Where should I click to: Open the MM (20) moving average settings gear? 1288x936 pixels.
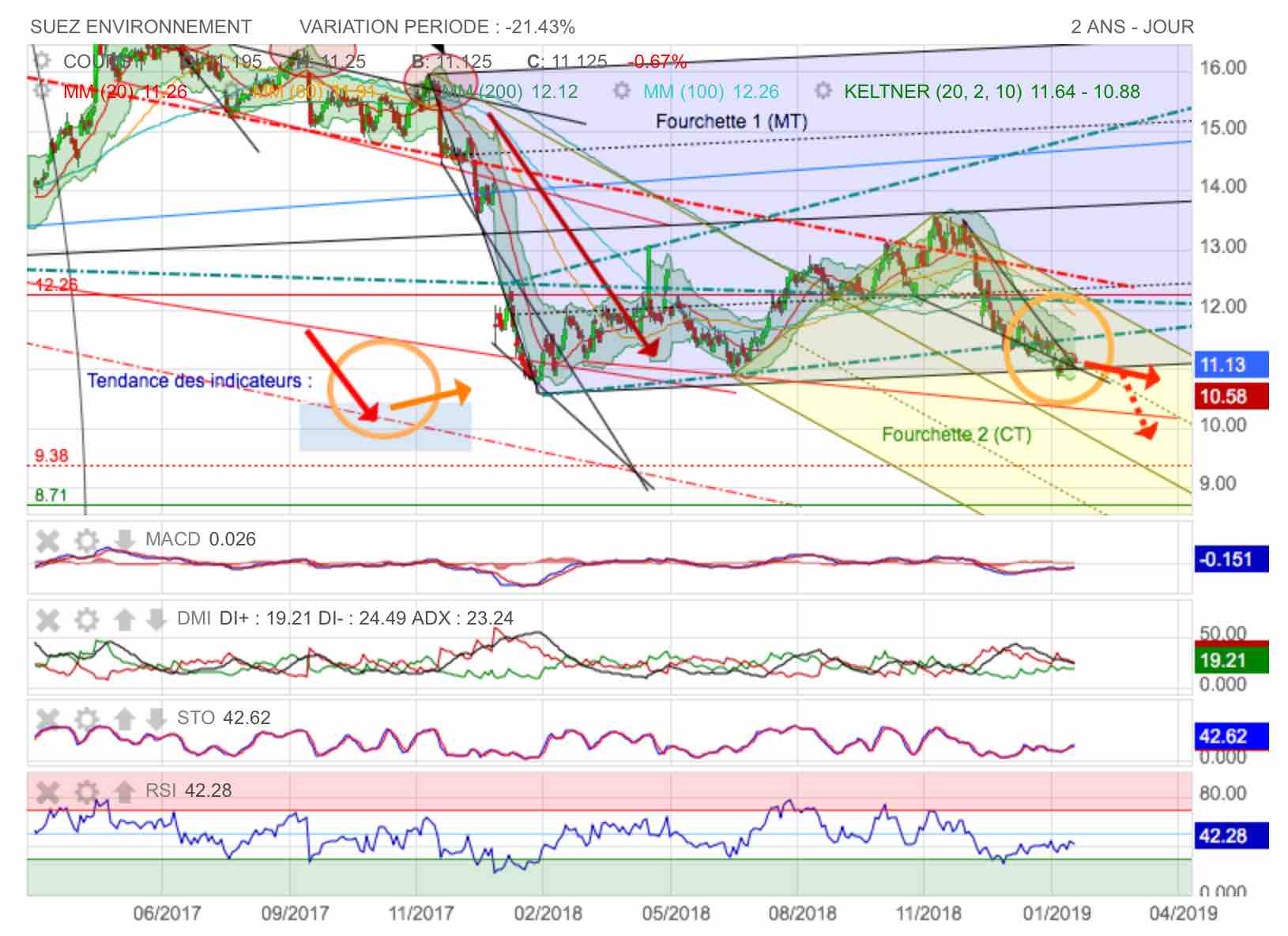[42, 91]
